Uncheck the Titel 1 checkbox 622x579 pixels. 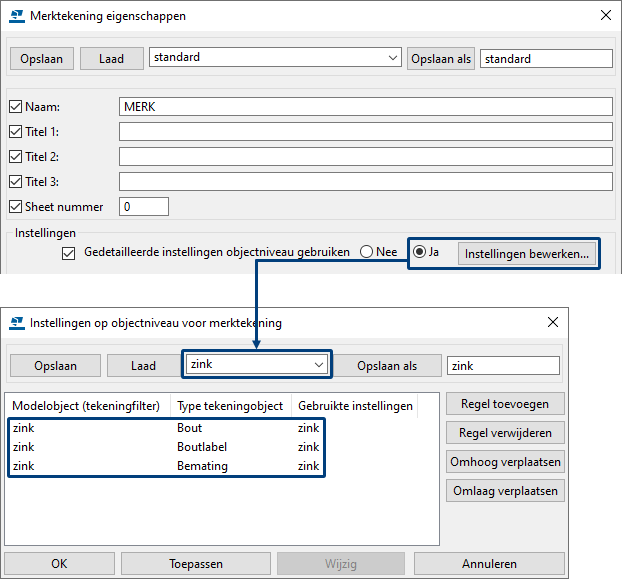point(15,131)
